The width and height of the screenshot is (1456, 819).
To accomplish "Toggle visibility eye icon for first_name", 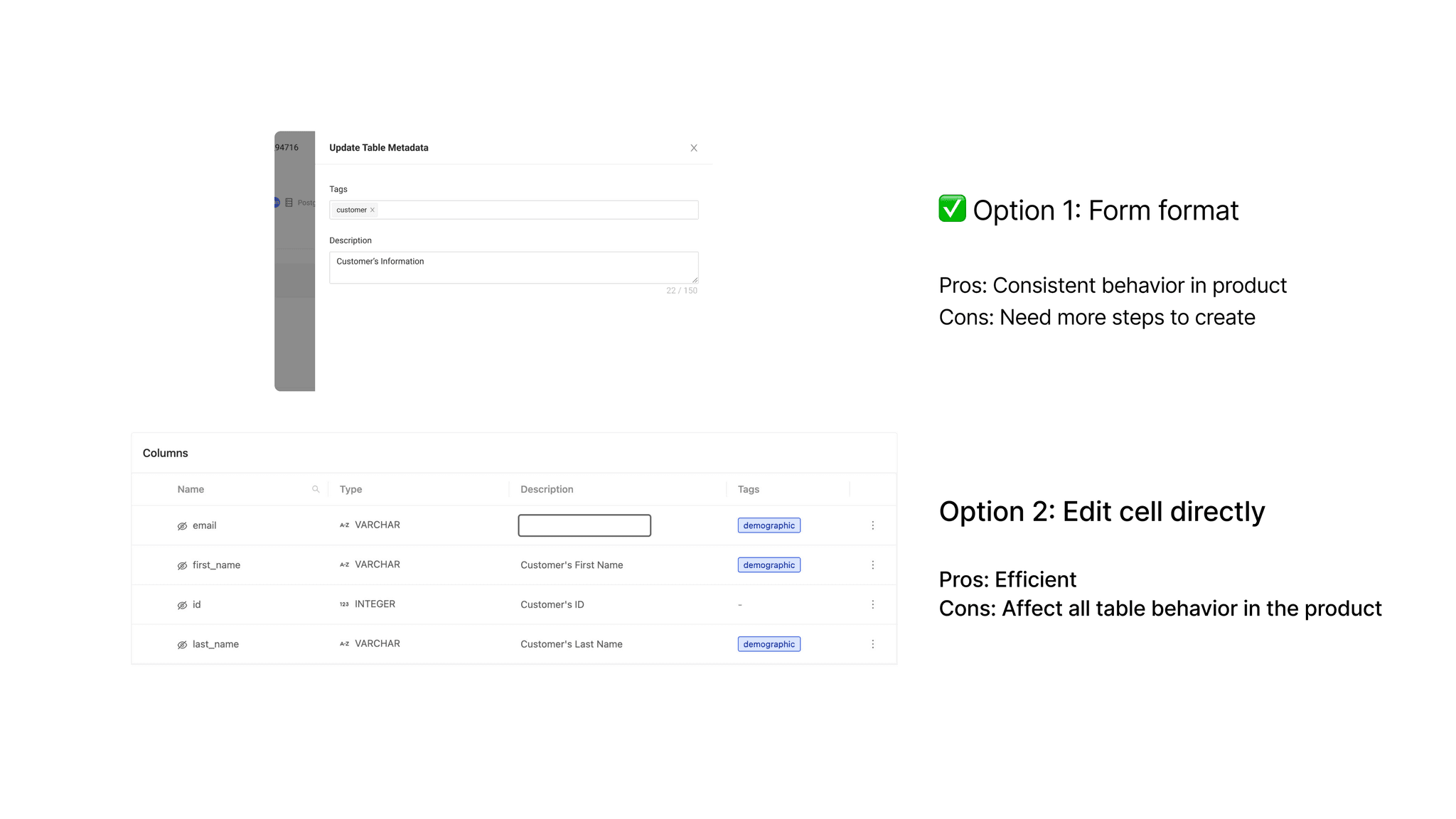I will click(x=182, y=565).
